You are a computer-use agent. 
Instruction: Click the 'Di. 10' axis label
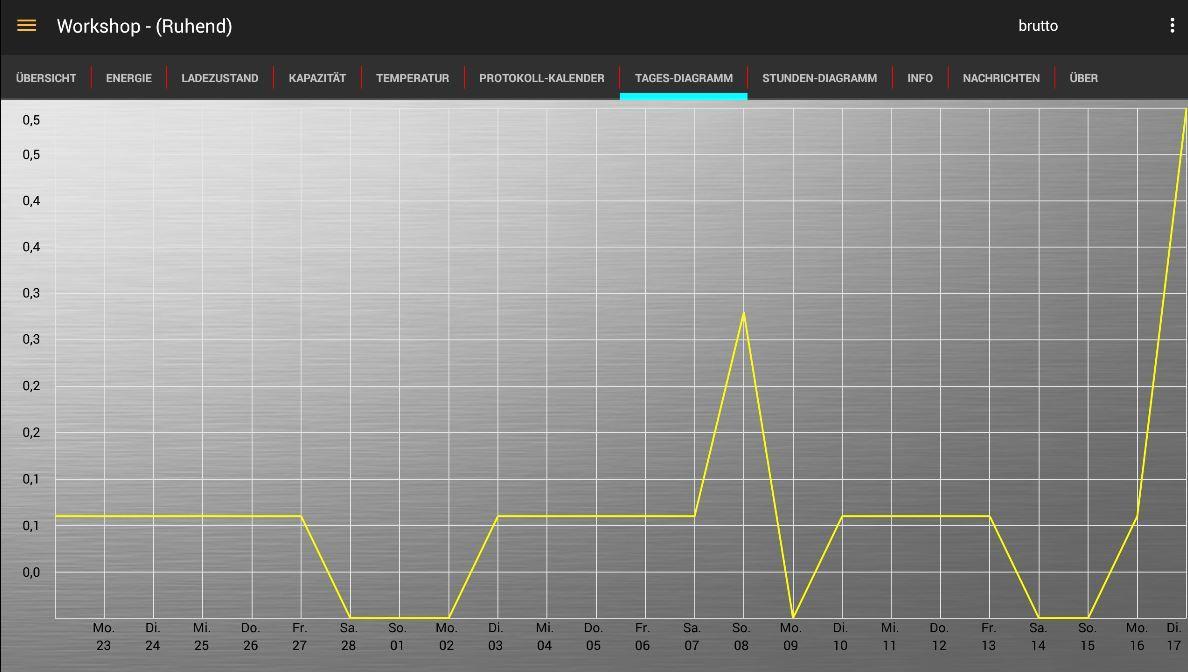tap(840, 636)
